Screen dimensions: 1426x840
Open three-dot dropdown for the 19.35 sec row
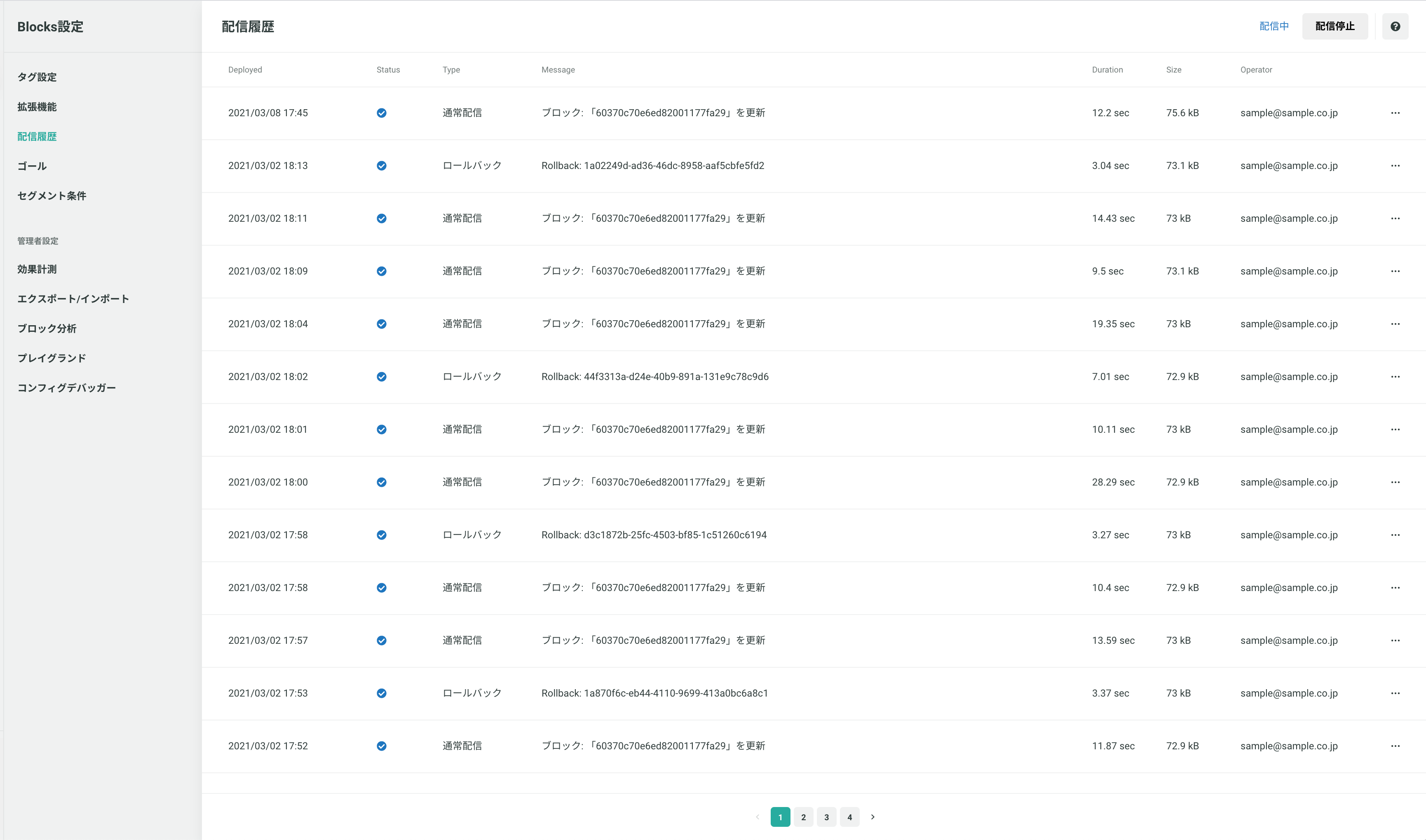click(1395, 324)
